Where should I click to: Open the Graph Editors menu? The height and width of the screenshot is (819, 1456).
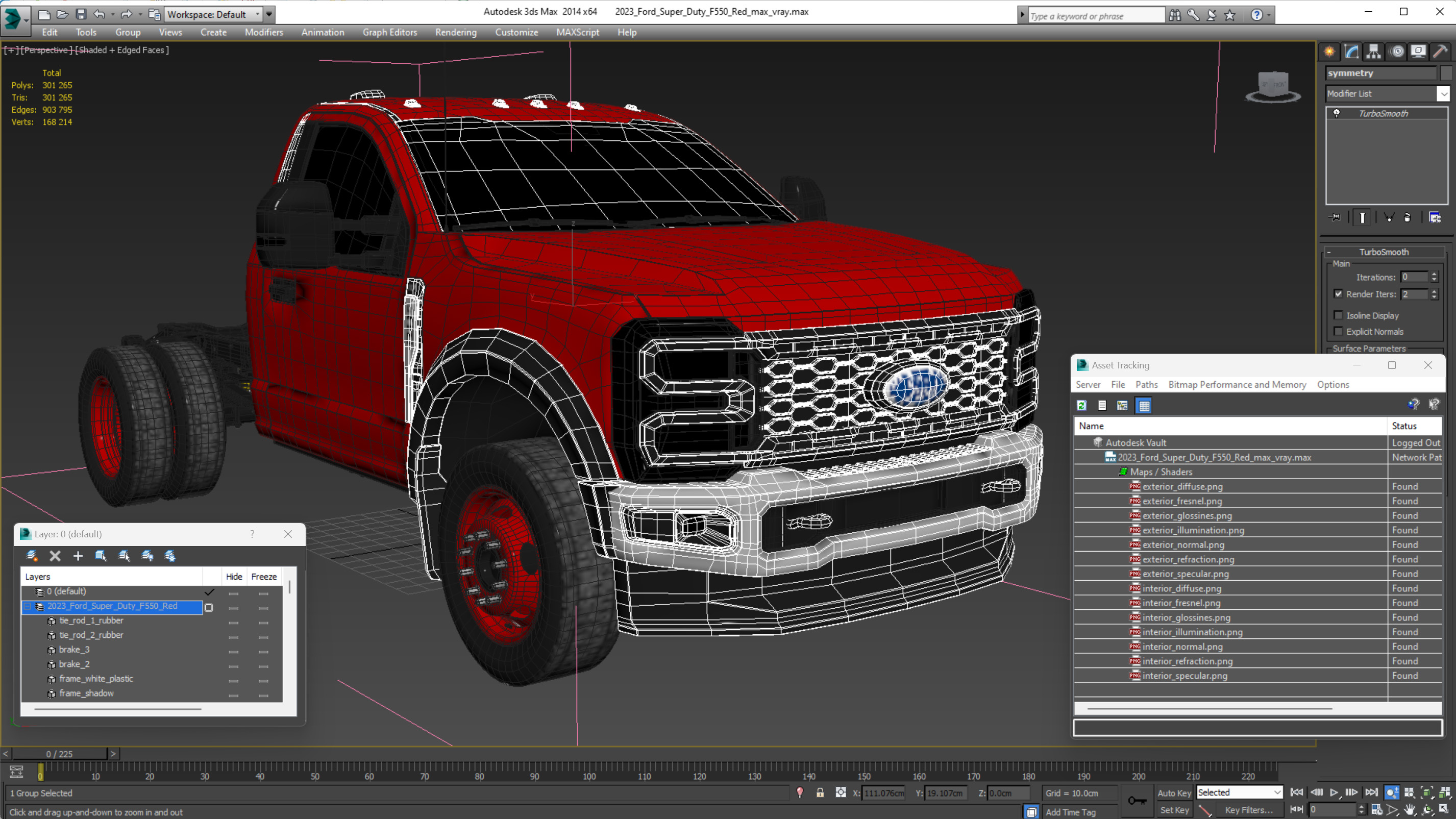pos(389,32)
